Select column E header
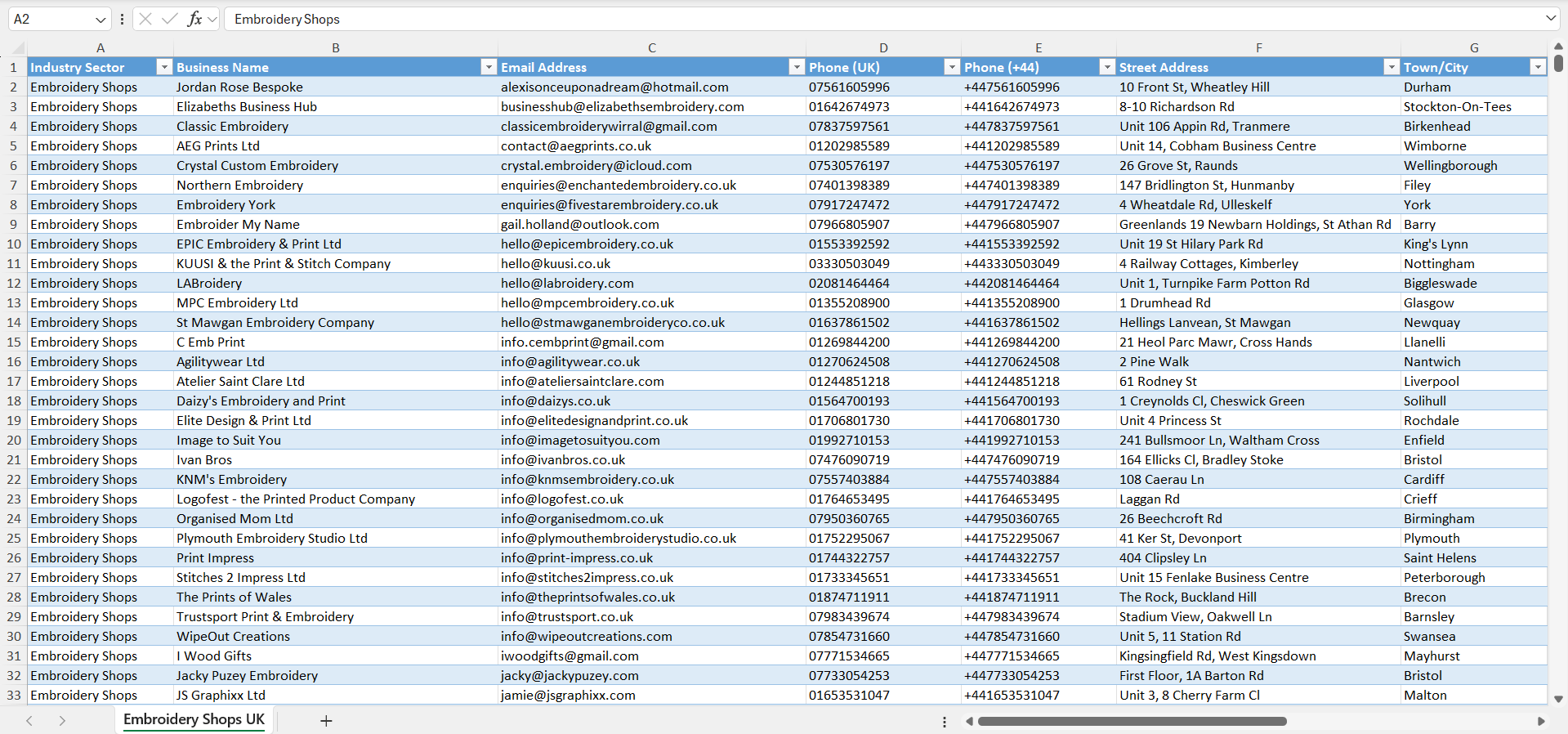The width and height of the screenshot is (1568, 734). pyautogui.click(x=1039, y=47)
